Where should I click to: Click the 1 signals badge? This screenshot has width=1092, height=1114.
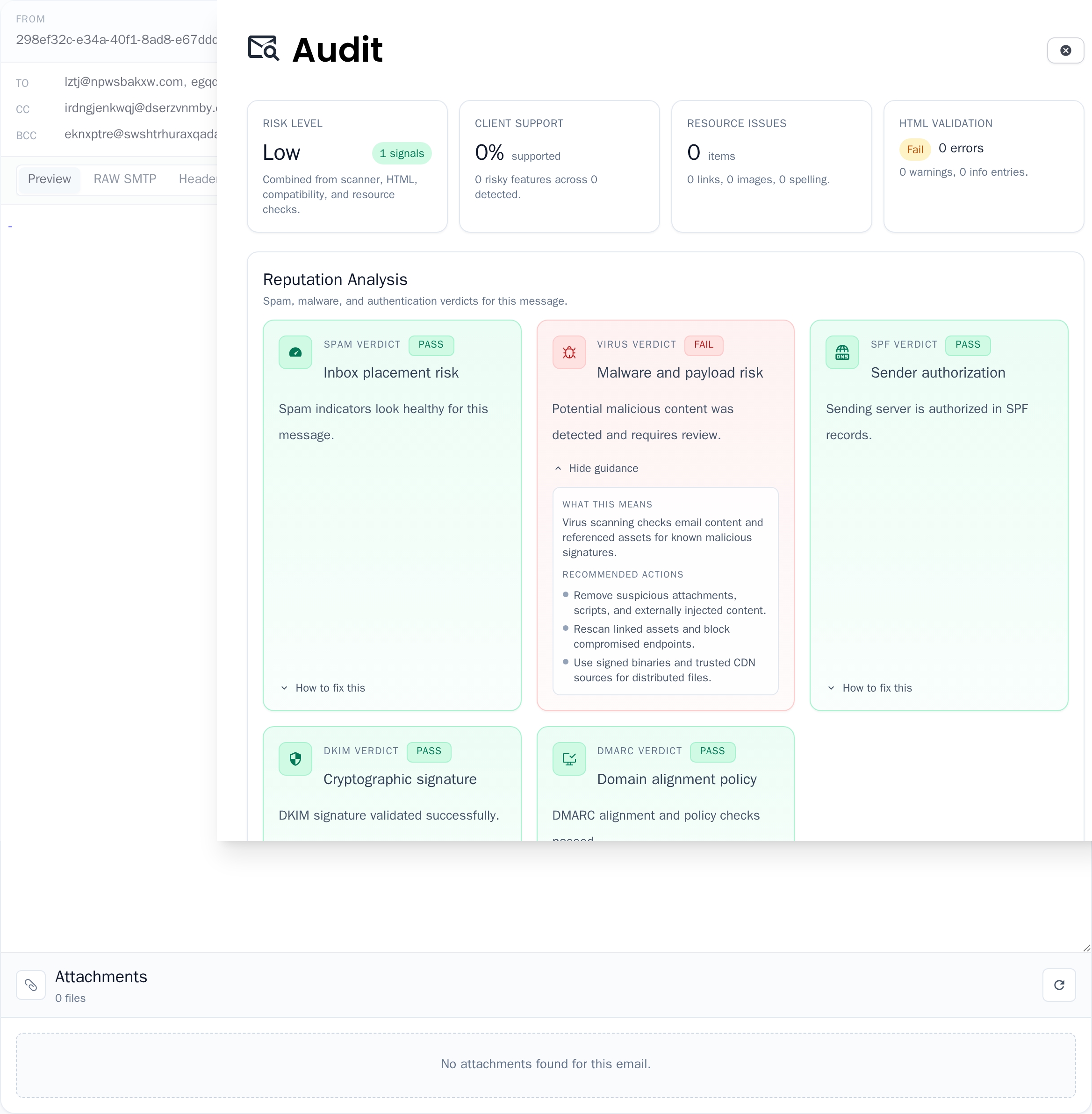[x=402, y=153]
